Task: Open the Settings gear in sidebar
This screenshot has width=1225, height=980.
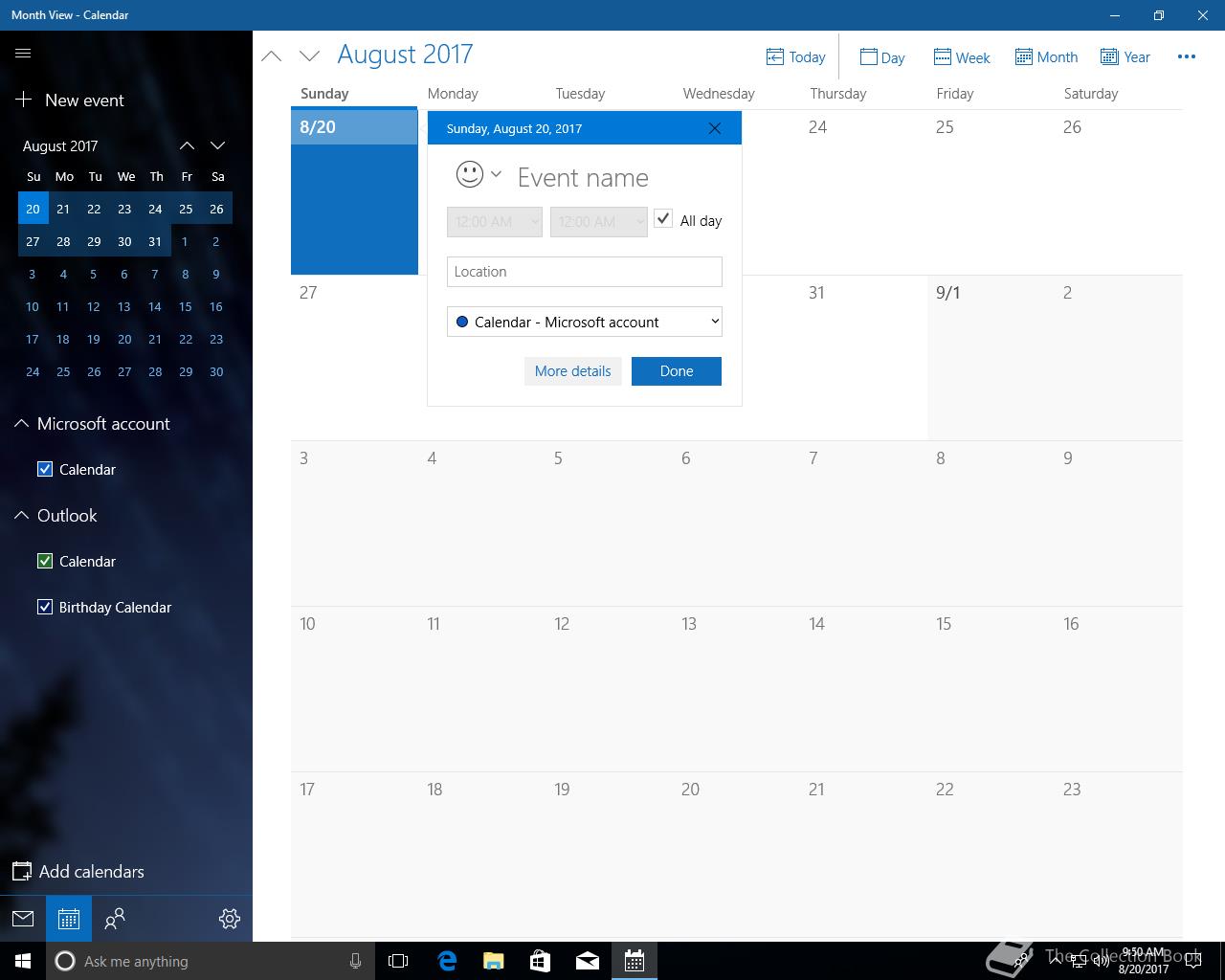Action: (x=230, y=919)
